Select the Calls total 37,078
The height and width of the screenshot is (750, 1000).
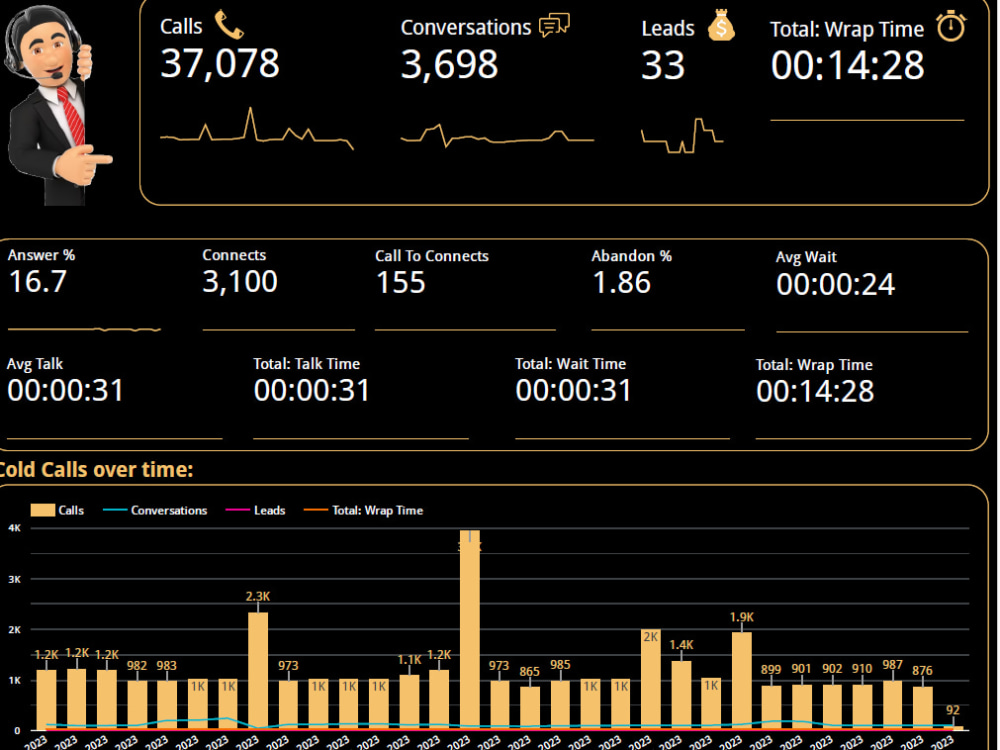click(220, 64)
